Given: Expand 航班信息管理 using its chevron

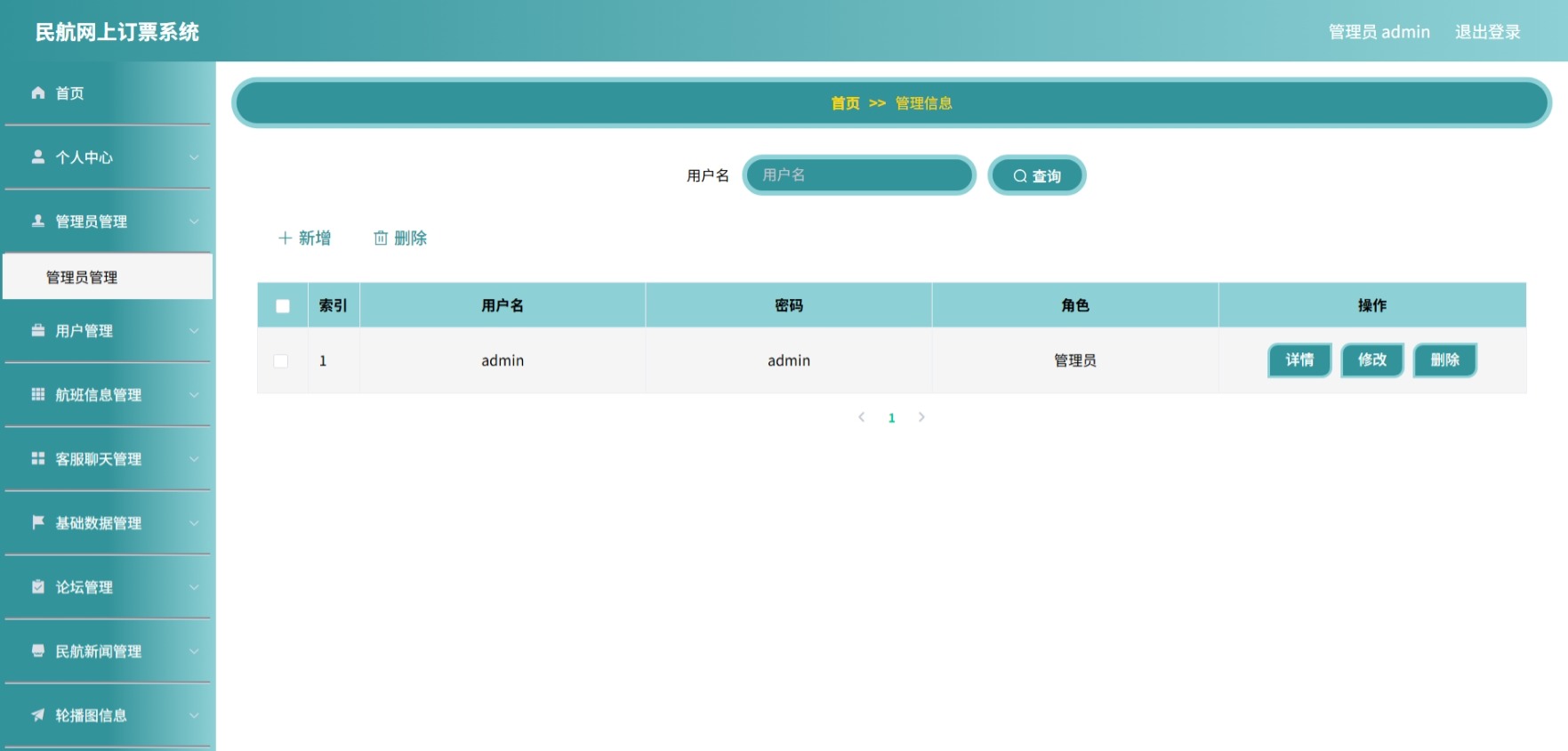Looking at the screenshot, I should [194, 395].
